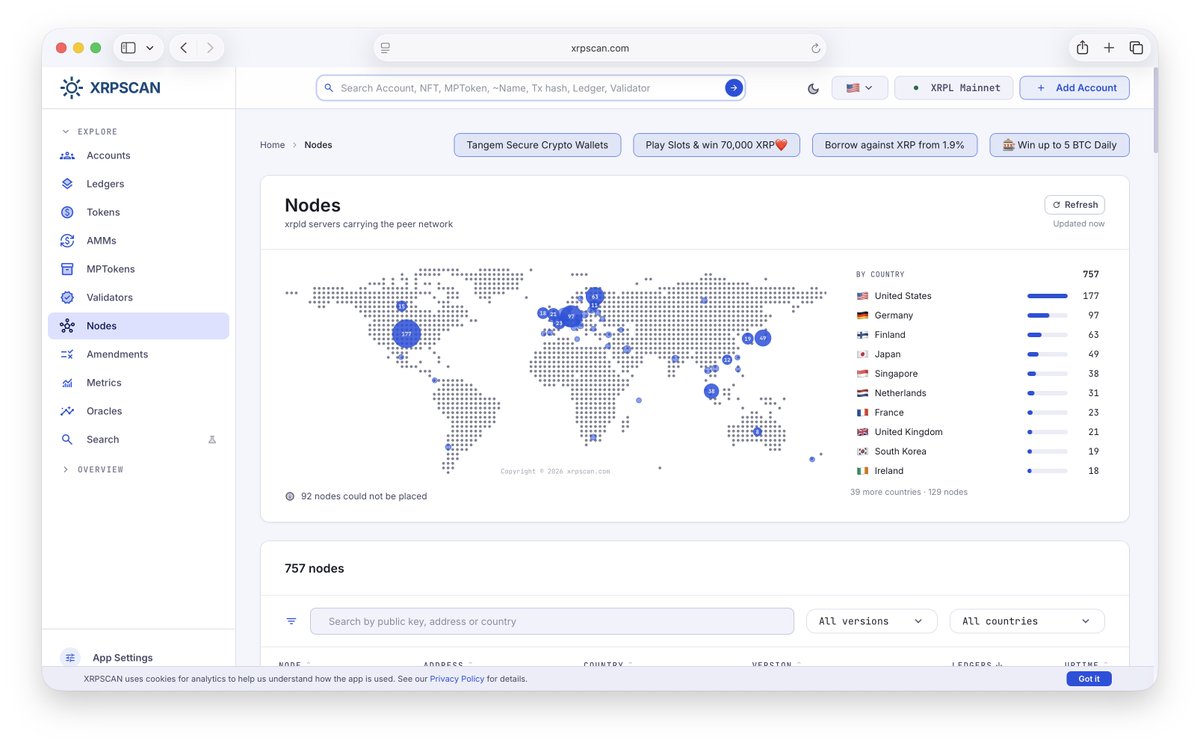Toggle dark mode moon icon
This screenshot has height=746, width=1200.
(x=813, y=88)
